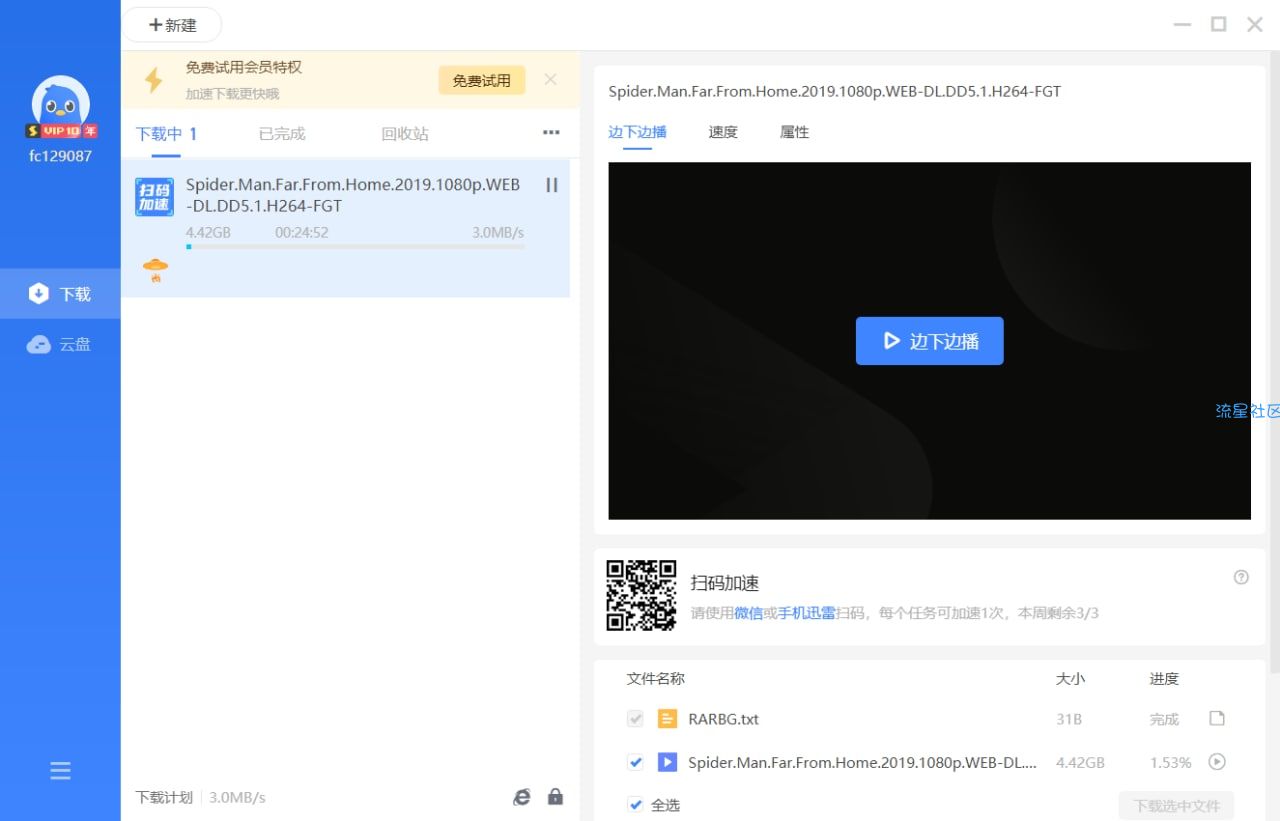Viewport: 1280px width, 821px height.
Task: Uncheck the Spider.Man video file checkbox
Action: click(635, 762)
